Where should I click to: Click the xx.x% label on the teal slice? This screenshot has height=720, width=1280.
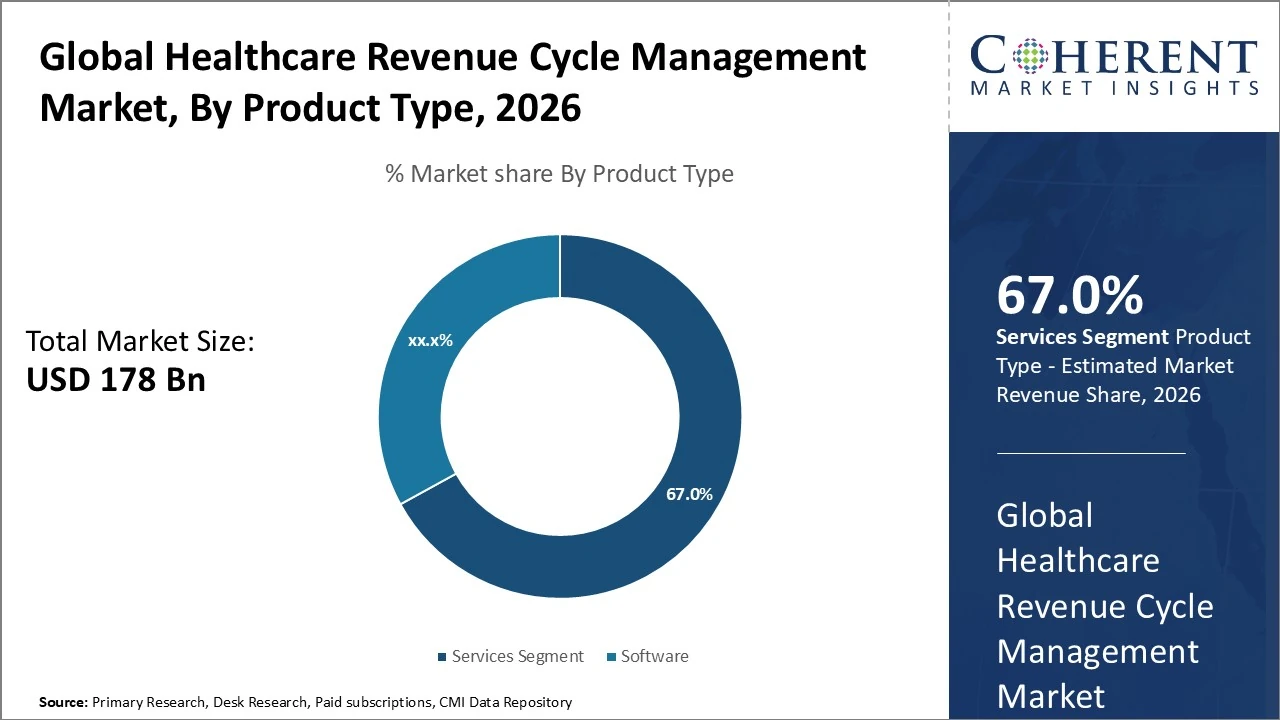pos(431,341)
